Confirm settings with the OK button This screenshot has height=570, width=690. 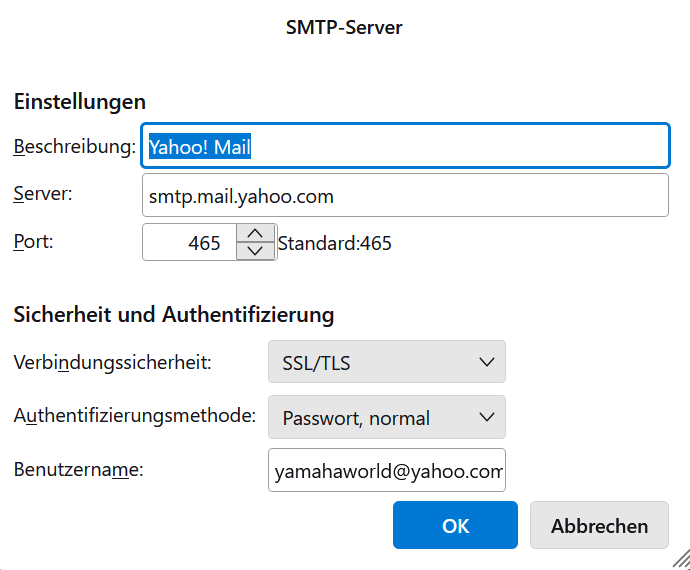pos(455,526)
